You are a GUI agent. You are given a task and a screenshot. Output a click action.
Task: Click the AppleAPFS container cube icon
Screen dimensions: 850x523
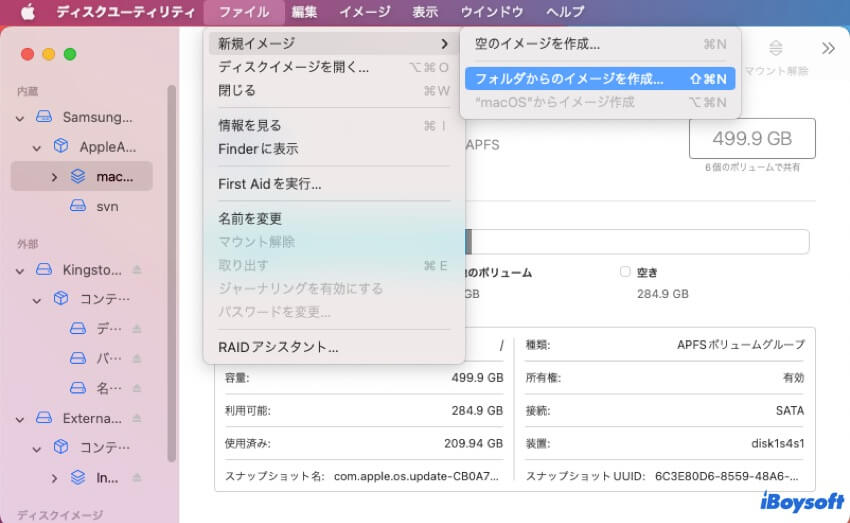[61, 146]
